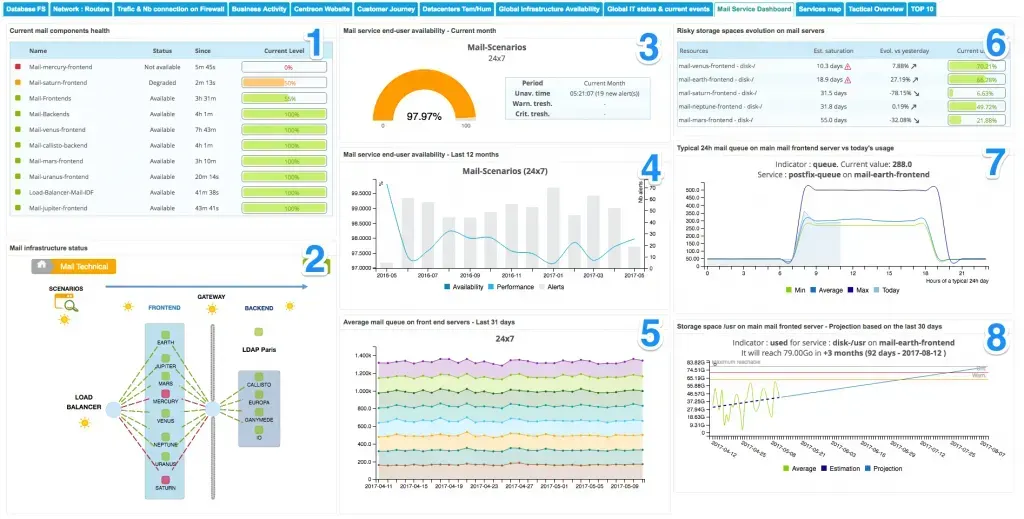Switch to the Customer Journey tab

point(385,9)
